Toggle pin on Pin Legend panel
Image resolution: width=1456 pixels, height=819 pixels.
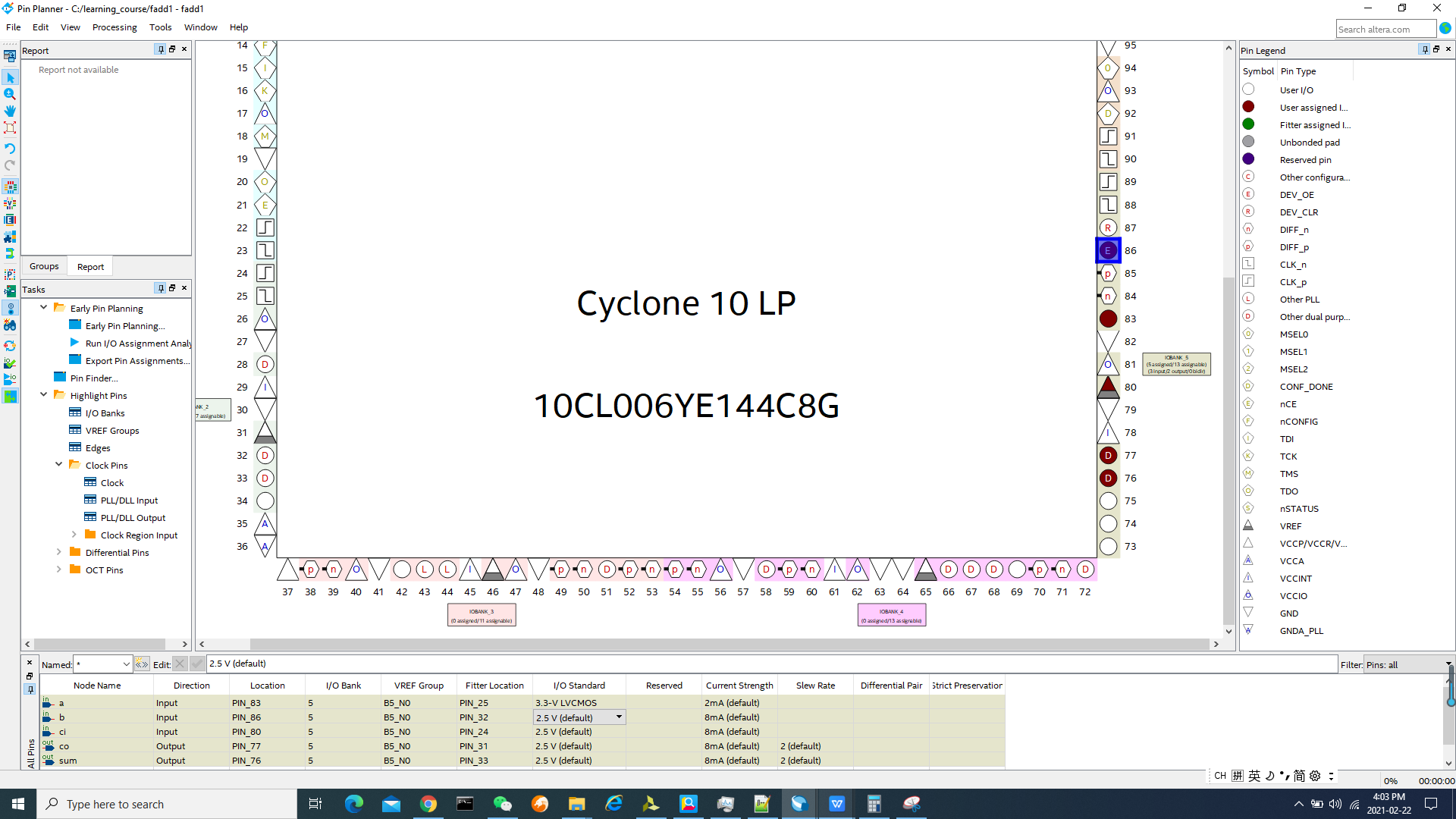coord(1424,49)
